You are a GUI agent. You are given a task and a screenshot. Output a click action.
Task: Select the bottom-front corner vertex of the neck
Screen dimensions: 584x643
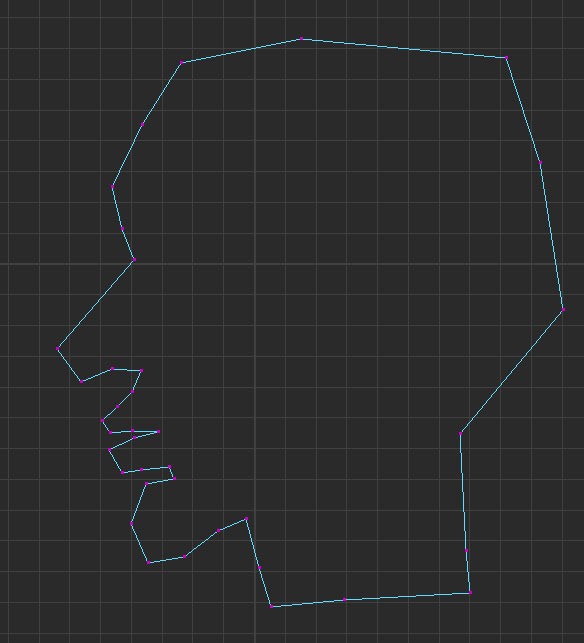click(x=271, y=606)
